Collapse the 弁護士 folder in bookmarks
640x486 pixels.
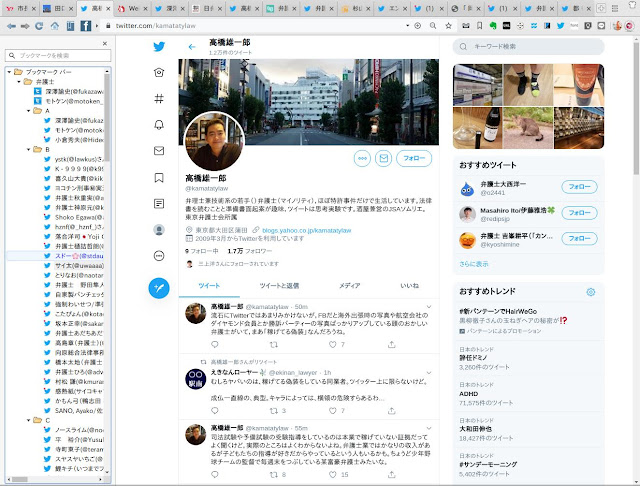tap(19, 82)
